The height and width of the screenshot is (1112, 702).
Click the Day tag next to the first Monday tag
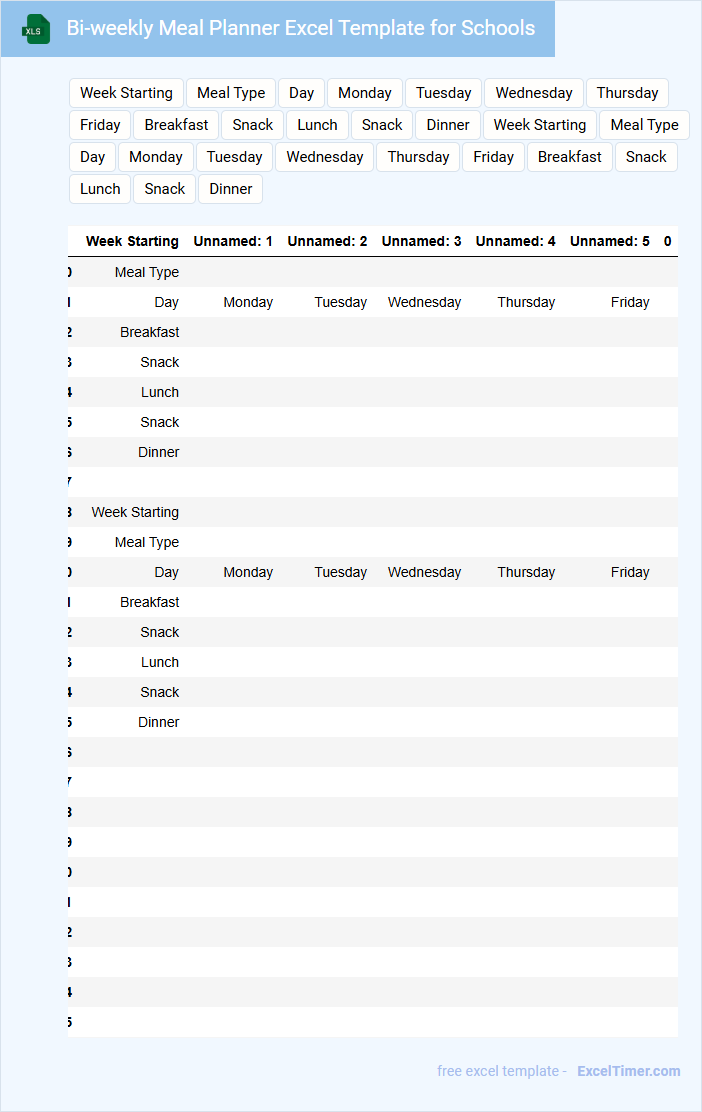pos(301,93)
